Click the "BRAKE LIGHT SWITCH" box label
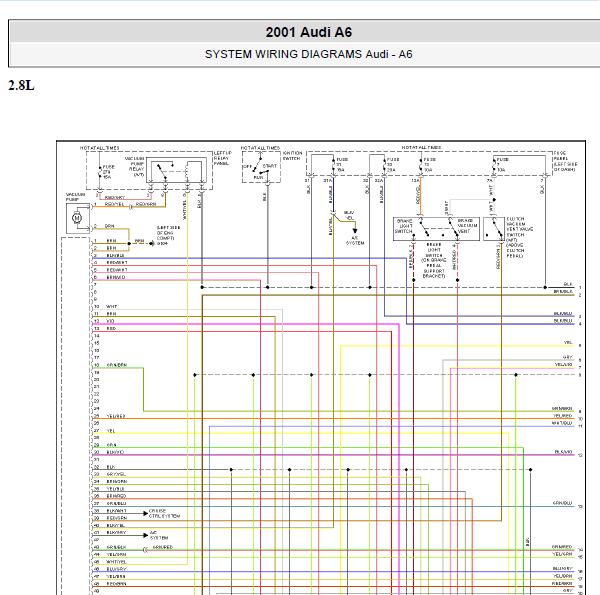 pos(404,226)
